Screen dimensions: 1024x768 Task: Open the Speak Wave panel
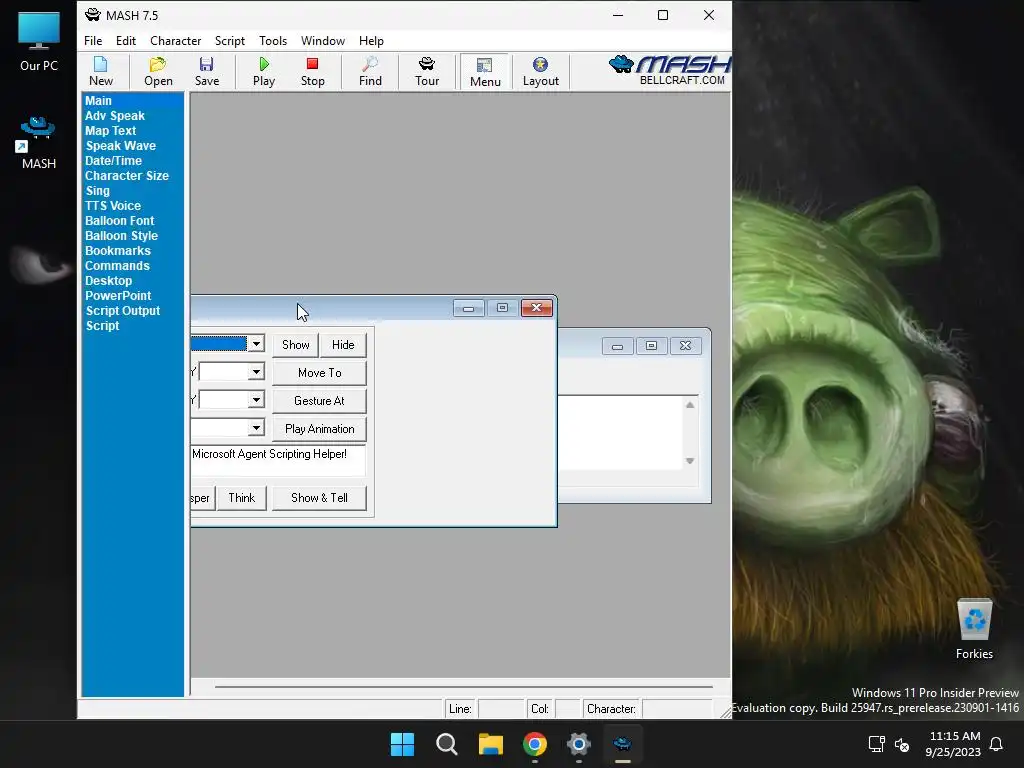pos(120,146)
